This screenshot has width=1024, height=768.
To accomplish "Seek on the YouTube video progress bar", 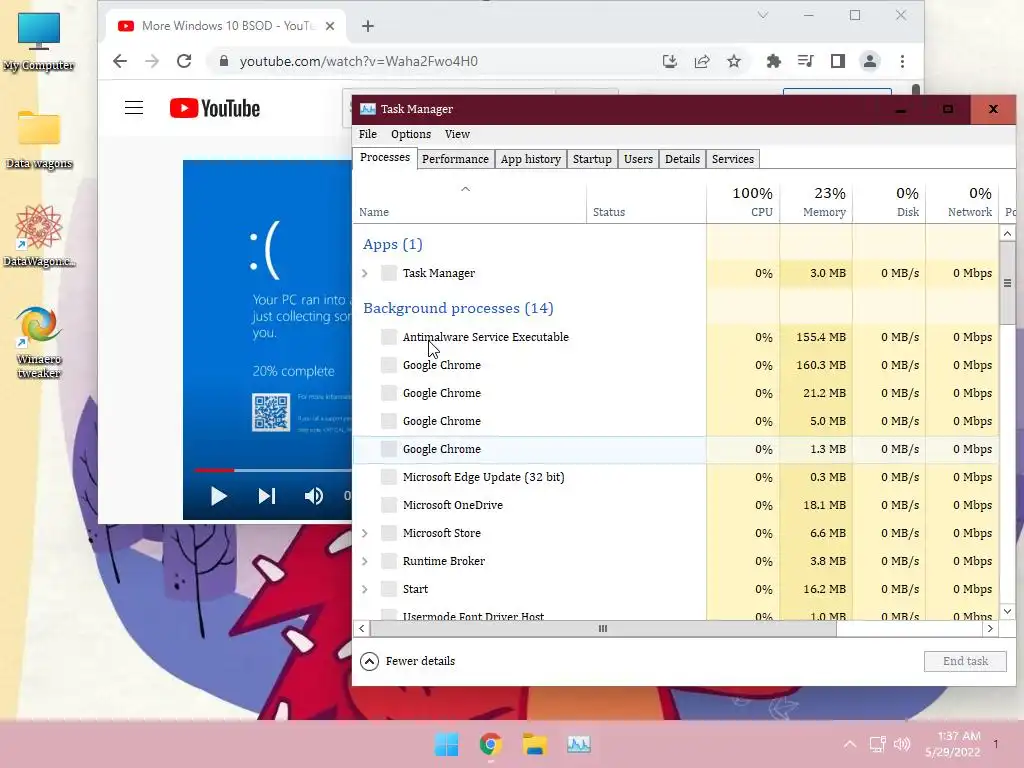I will (272, 470).
